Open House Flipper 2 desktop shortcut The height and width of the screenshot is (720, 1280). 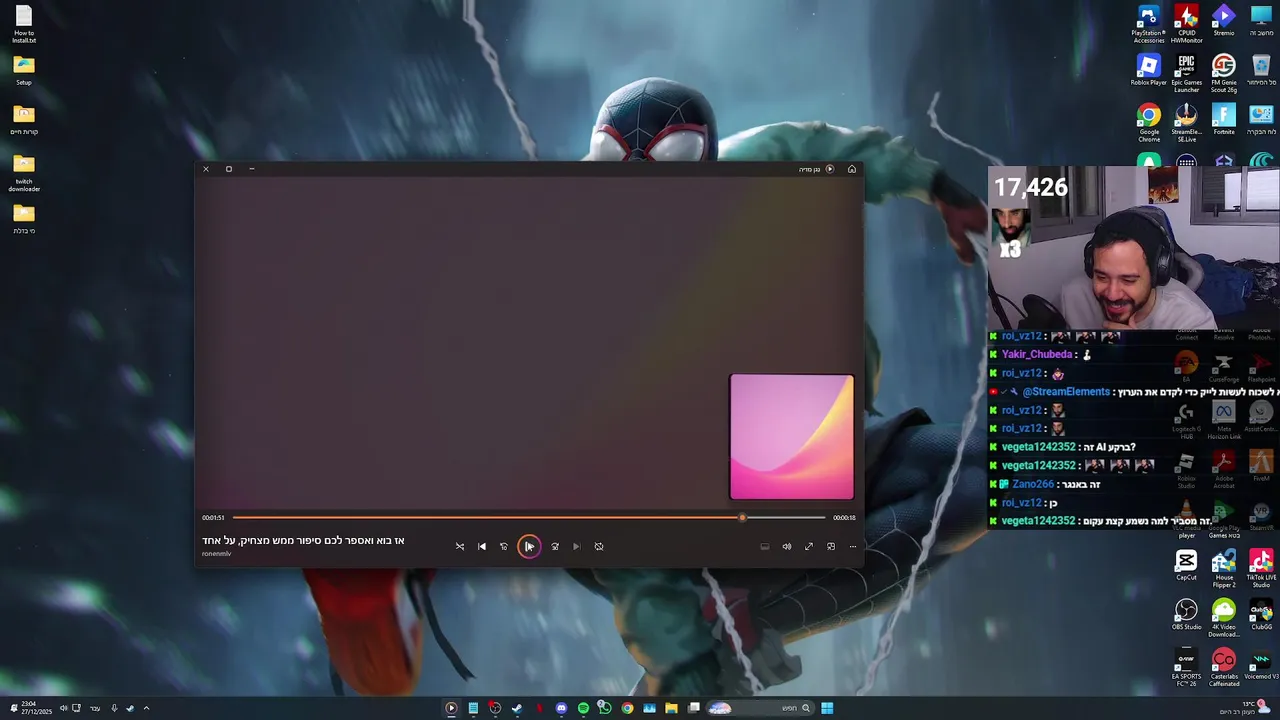point(1224,568)
